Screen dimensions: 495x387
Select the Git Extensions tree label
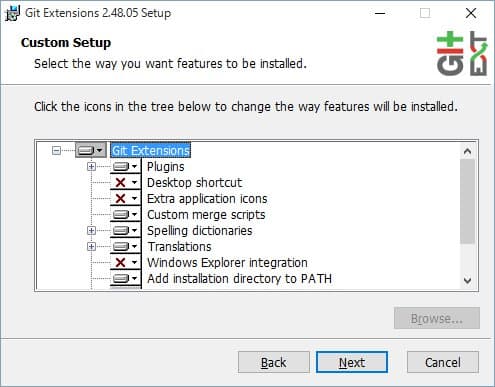(151, 151)
